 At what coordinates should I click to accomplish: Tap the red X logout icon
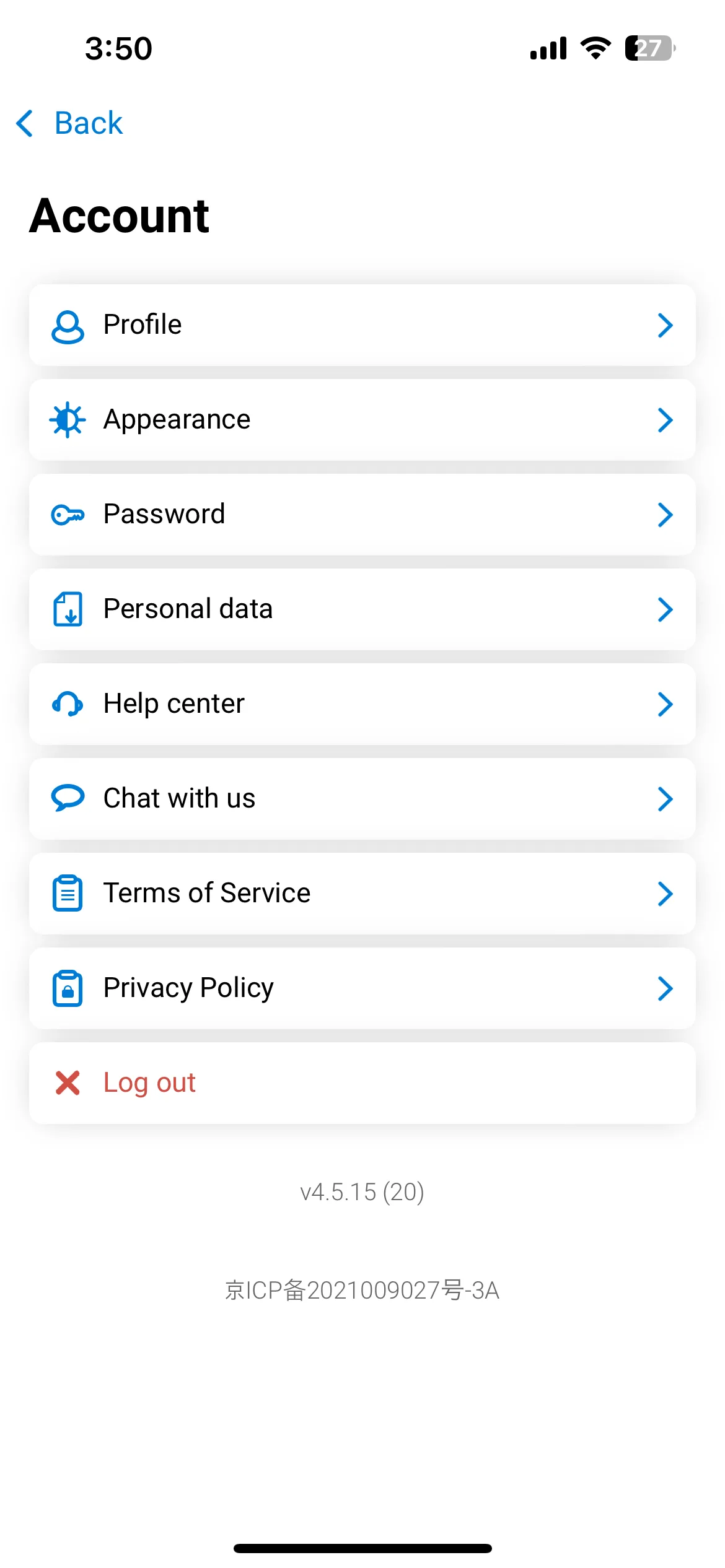68,1083
